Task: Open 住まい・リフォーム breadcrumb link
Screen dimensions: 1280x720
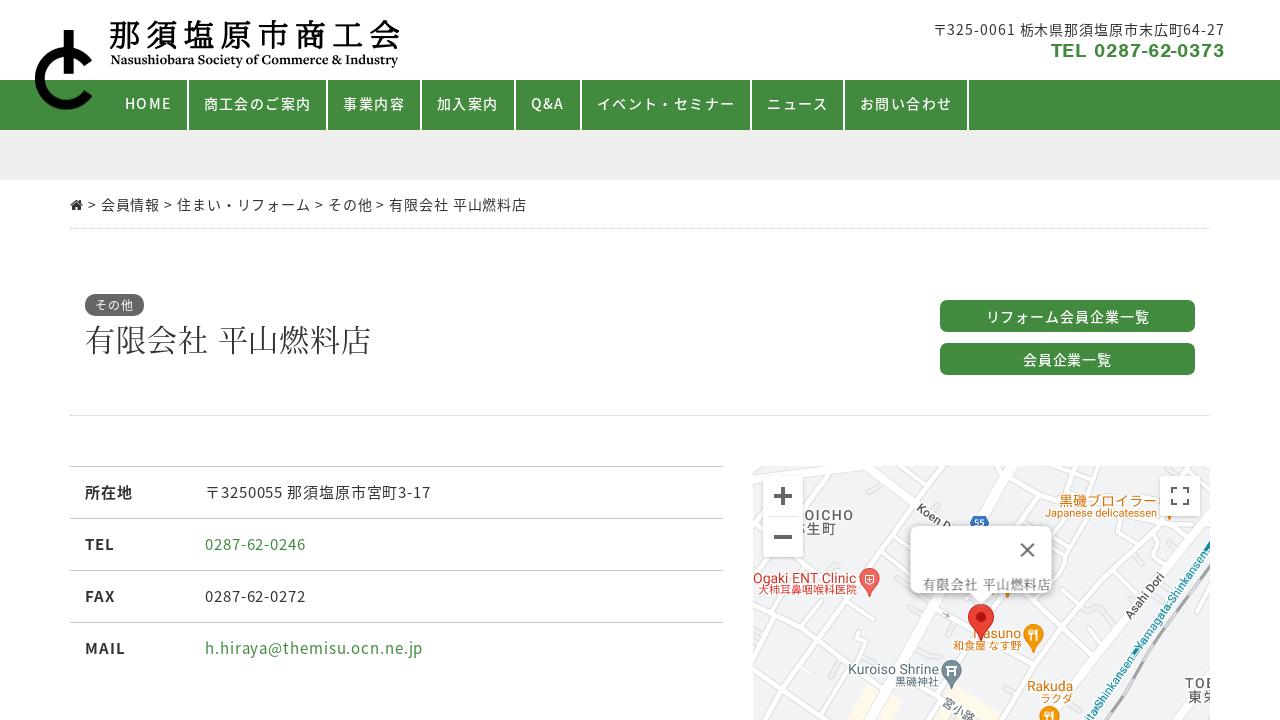Action: coord(244,205)
